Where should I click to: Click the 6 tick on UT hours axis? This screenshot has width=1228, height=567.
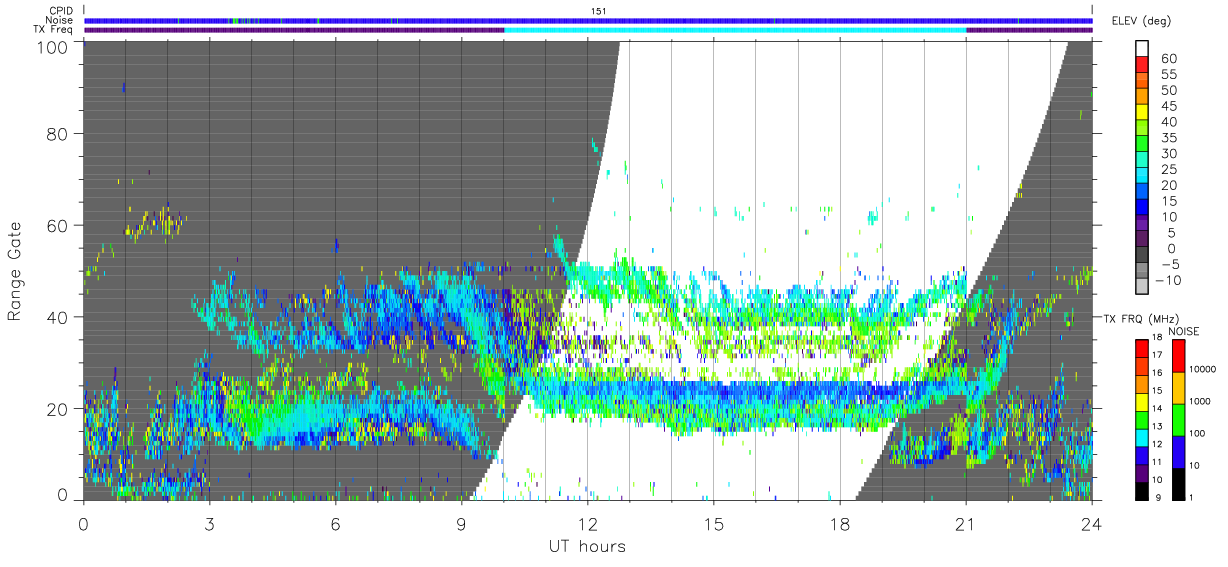336,522
